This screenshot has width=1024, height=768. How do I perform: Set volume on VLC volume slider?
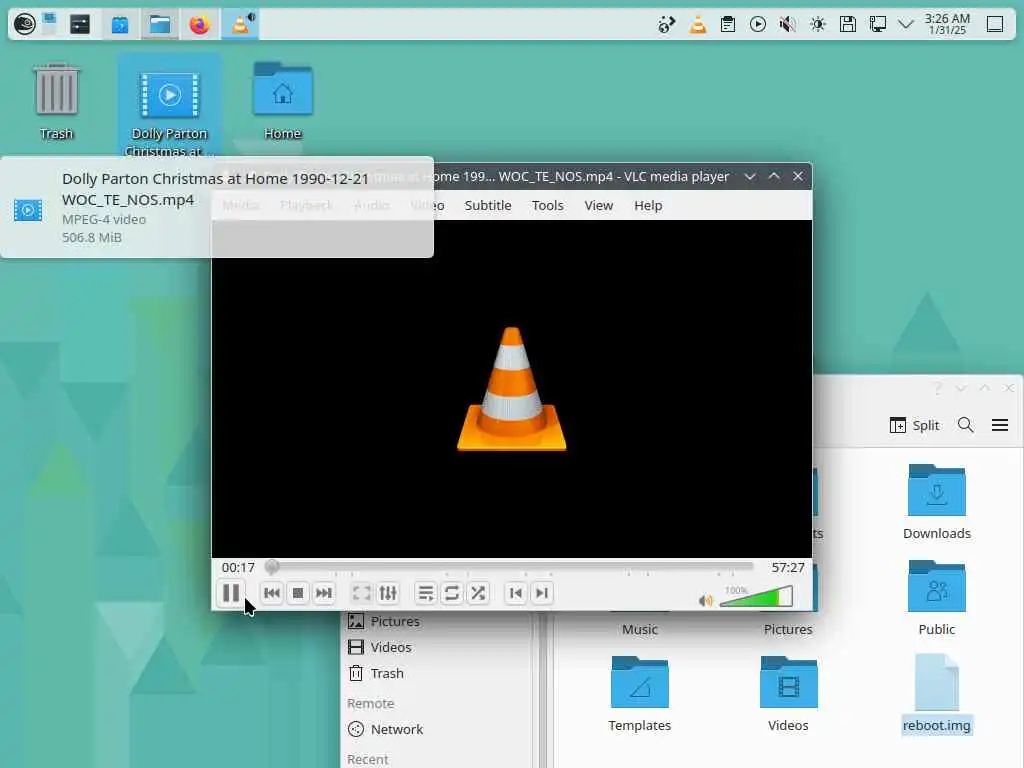click(x=756, y=597)
